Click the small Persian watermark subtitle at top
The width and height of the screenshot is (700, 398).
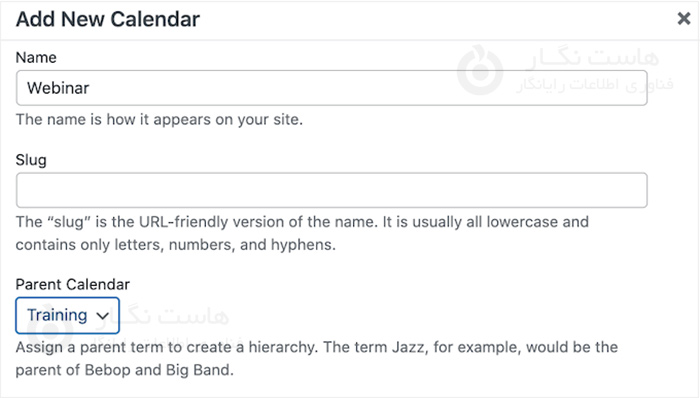coord(595,84)
